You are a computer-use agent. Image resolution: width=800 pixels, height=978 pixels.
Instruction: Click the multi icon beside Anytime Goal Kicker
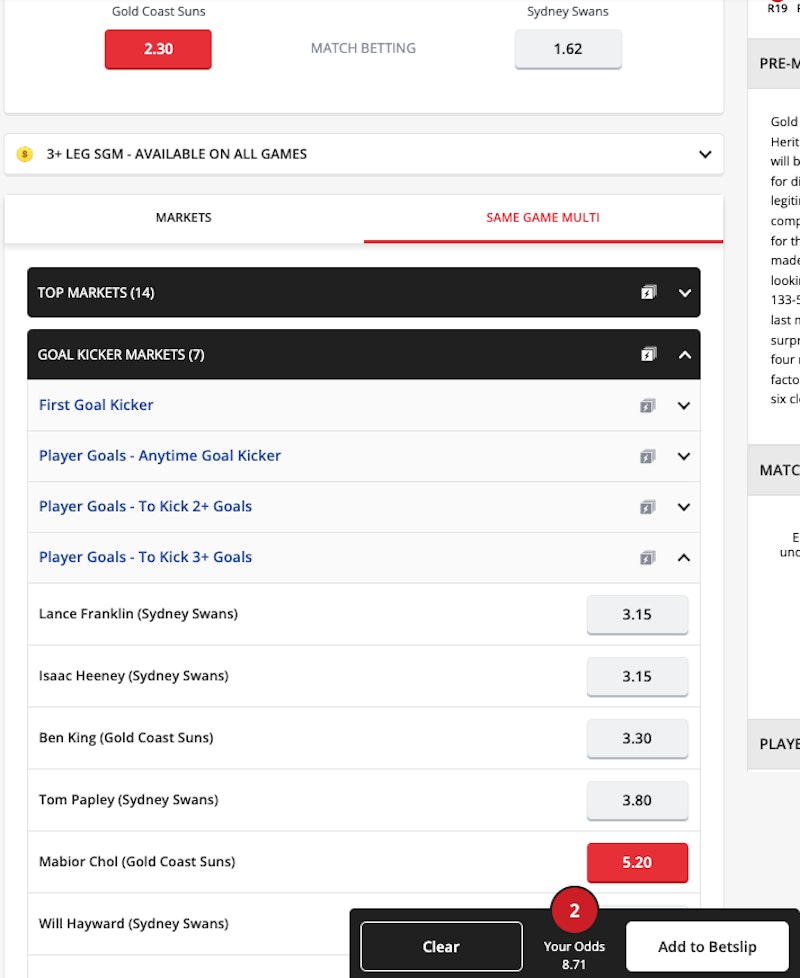pyautogui.click(x=647, y=457)
